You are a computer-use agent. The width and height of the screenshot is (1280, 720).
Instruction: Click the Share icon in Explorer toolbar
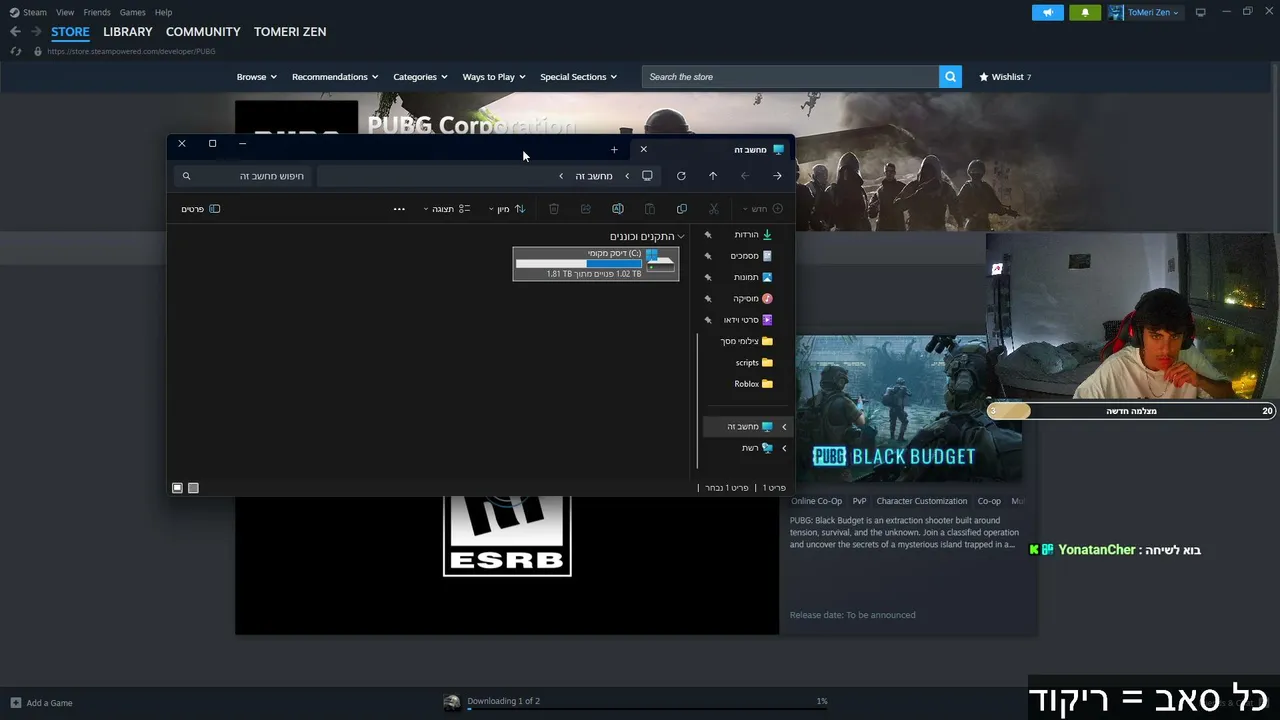click(x=586, y=209)
